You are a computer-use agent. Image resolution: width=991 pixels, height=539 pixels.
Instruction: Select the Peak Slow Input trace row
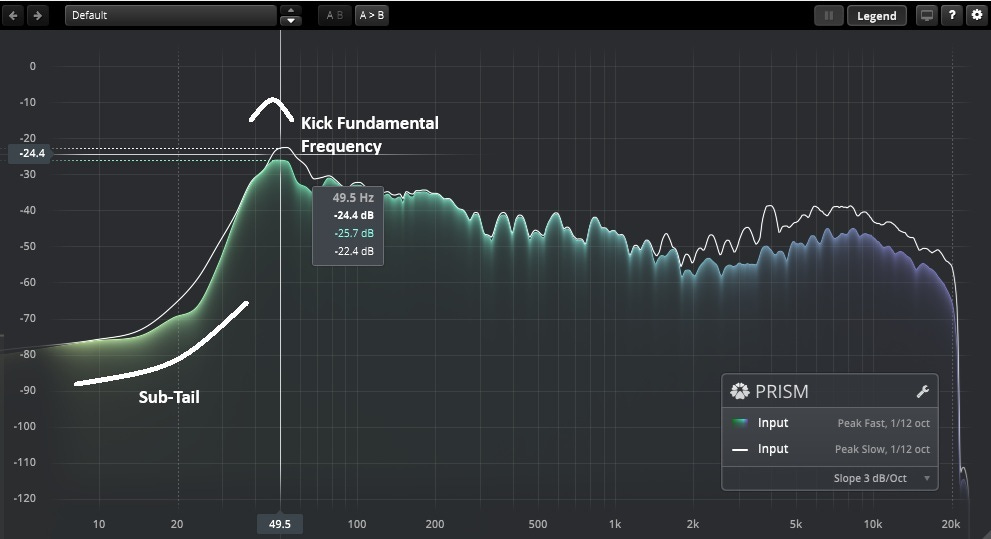(x=830, y=449)
